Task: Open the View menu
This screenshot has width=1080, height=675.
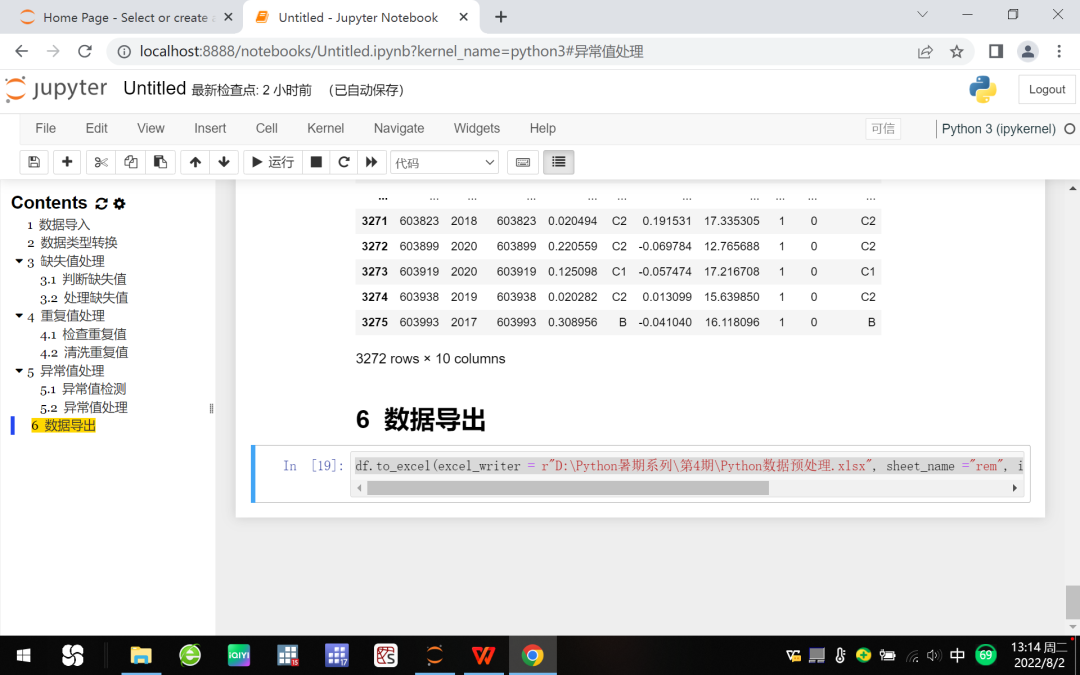Action: [x=151, y=128]
